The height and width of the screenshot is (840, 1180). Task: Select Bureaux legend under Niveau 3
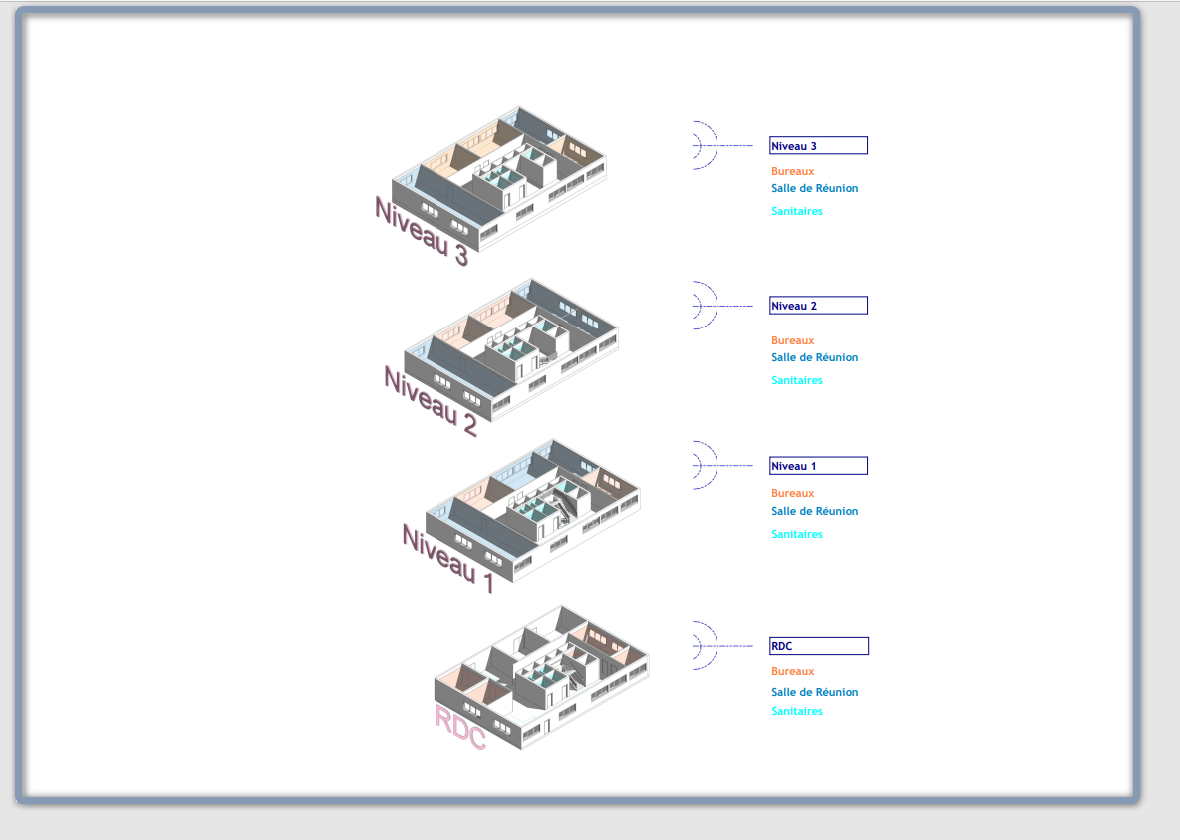(792, 172)
